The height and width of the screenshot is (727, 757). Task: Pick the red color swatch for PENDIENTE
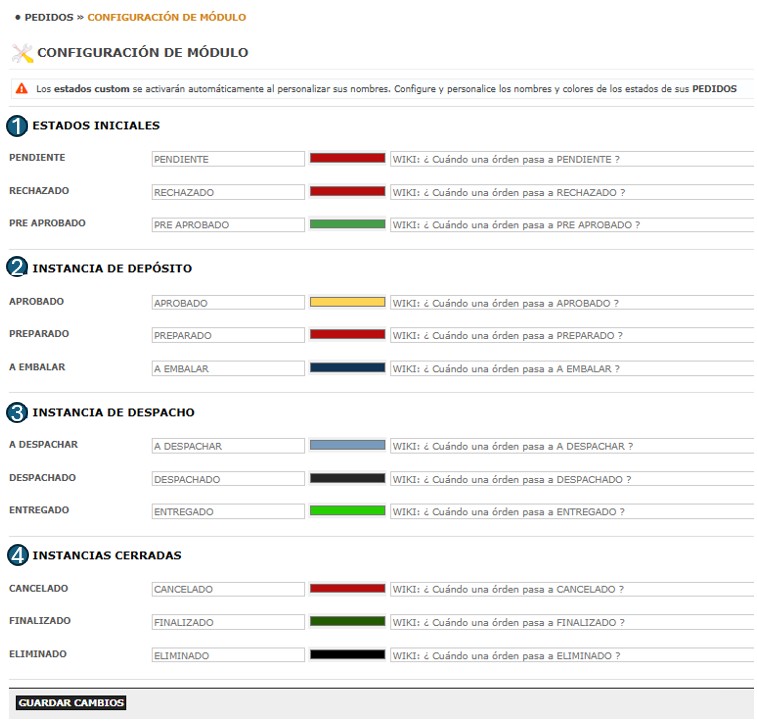coord(347,158)
